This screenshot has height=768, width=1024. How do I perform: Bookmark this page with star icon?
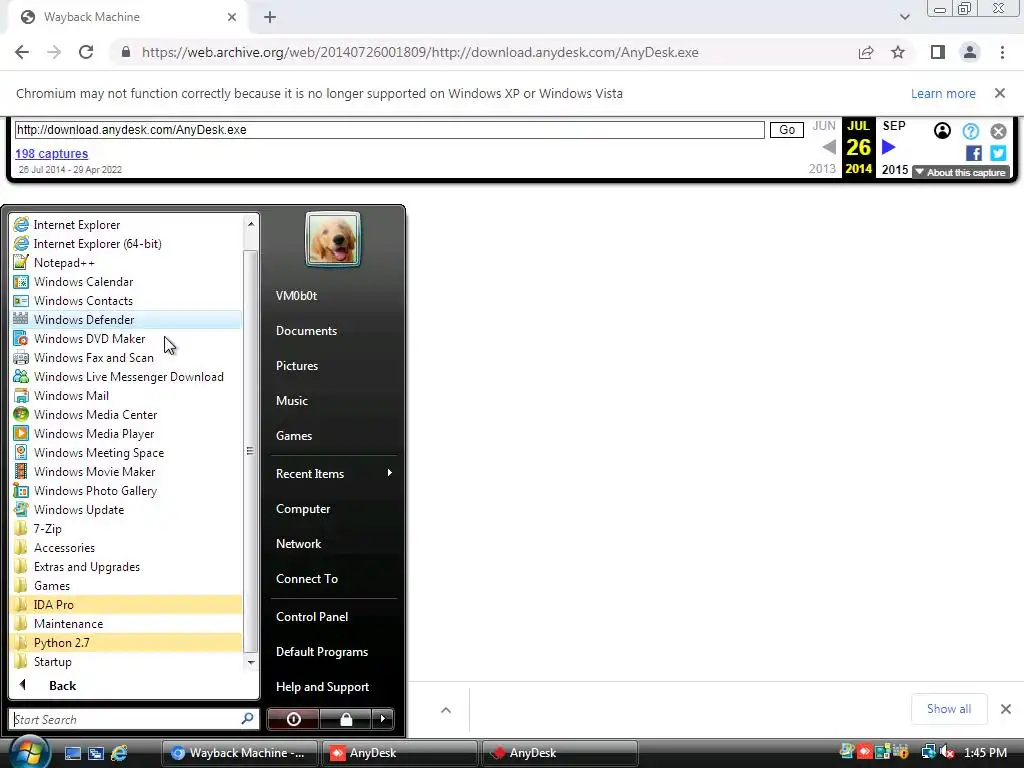pos(898,52)
